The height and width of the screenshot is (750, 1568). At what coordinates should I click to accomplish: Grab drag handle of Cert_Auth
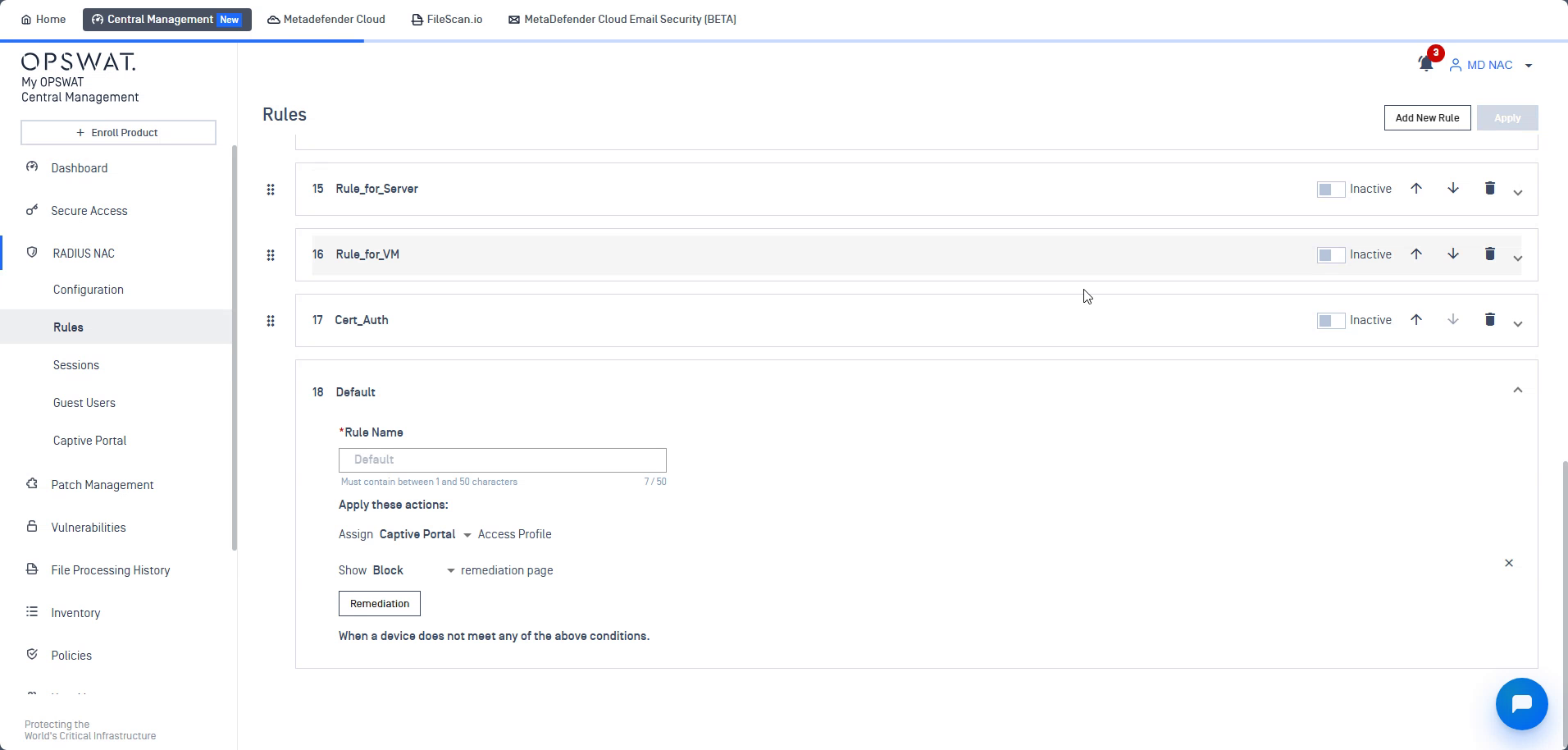tap(271, 321)
